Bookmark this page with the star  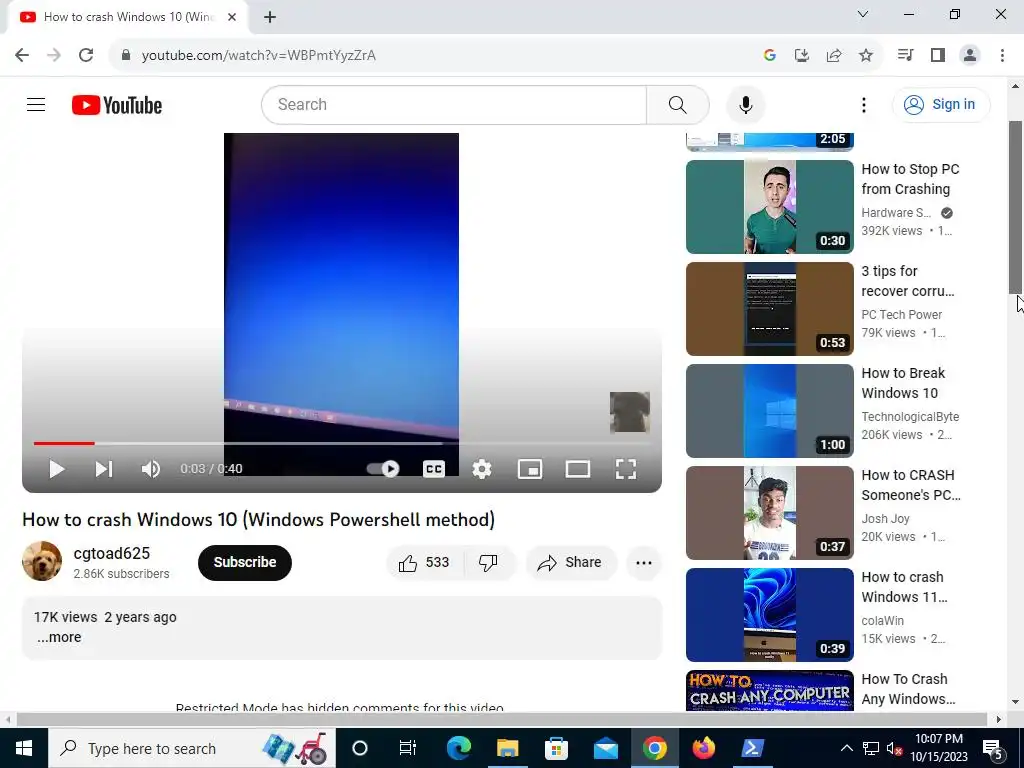point(866,56)
